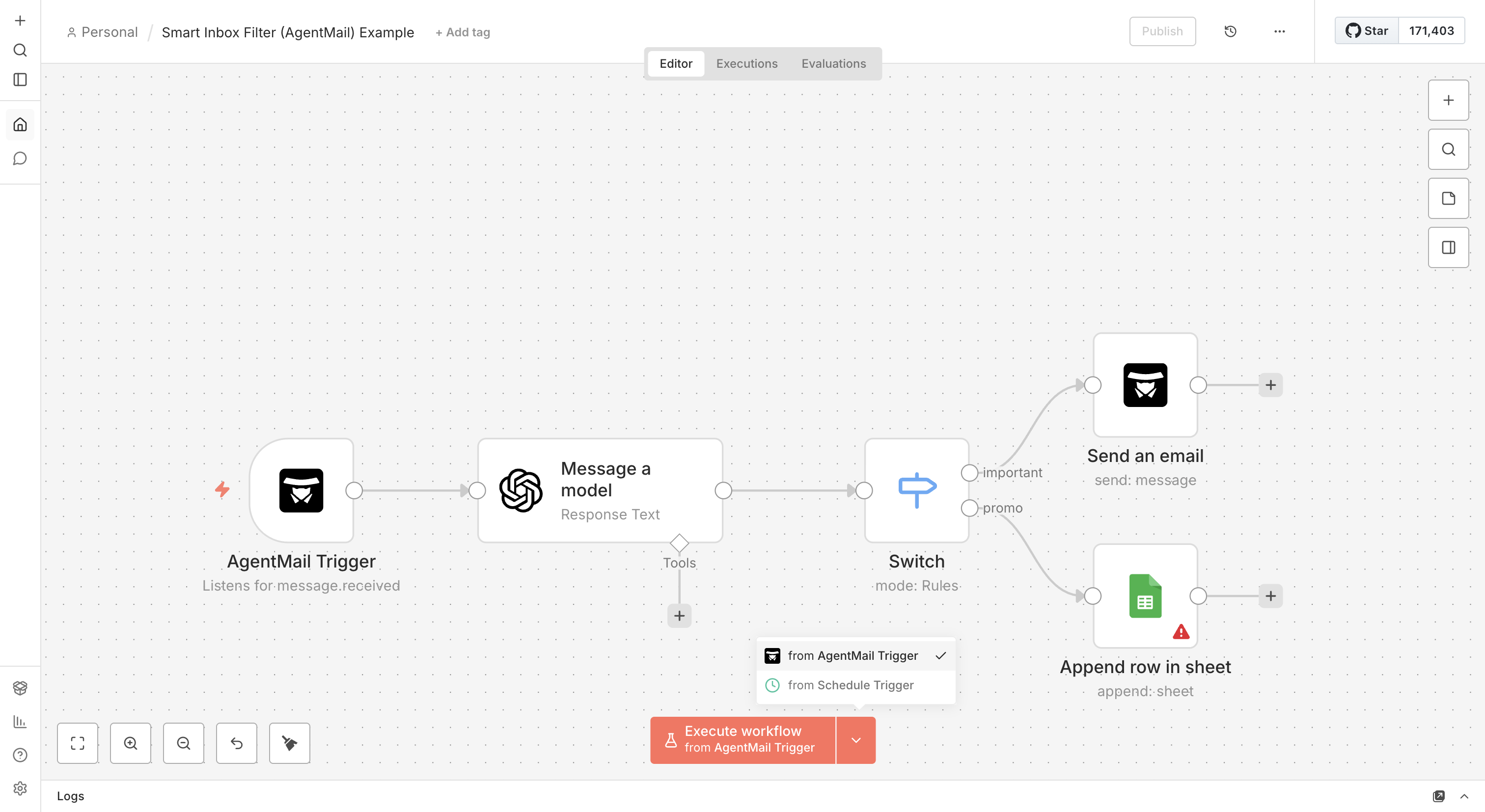Open the Personal project breadcrumb
The width and height of the screenshot is (1485, 812).
102,32
